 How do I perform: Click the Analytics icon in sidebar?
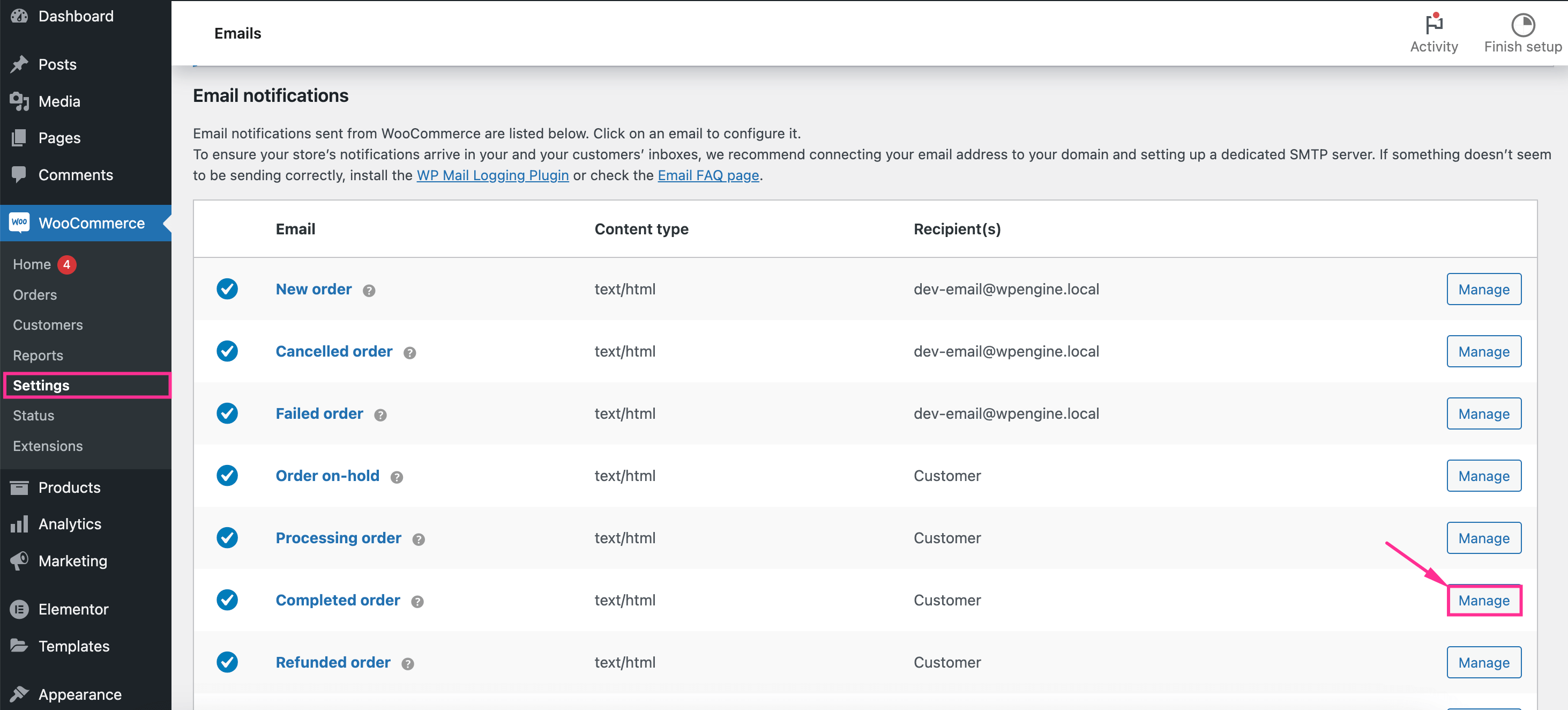point(20,523)
